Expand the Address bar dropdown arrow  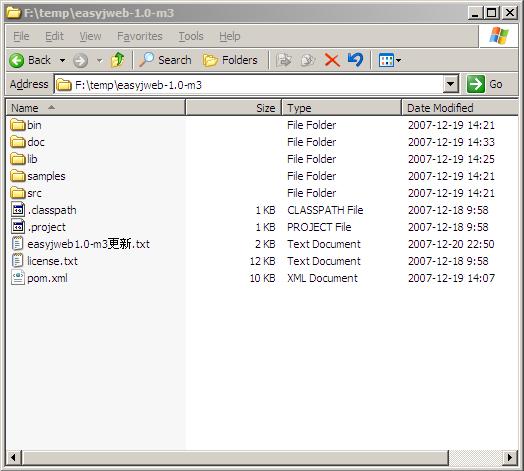(450, 84)
